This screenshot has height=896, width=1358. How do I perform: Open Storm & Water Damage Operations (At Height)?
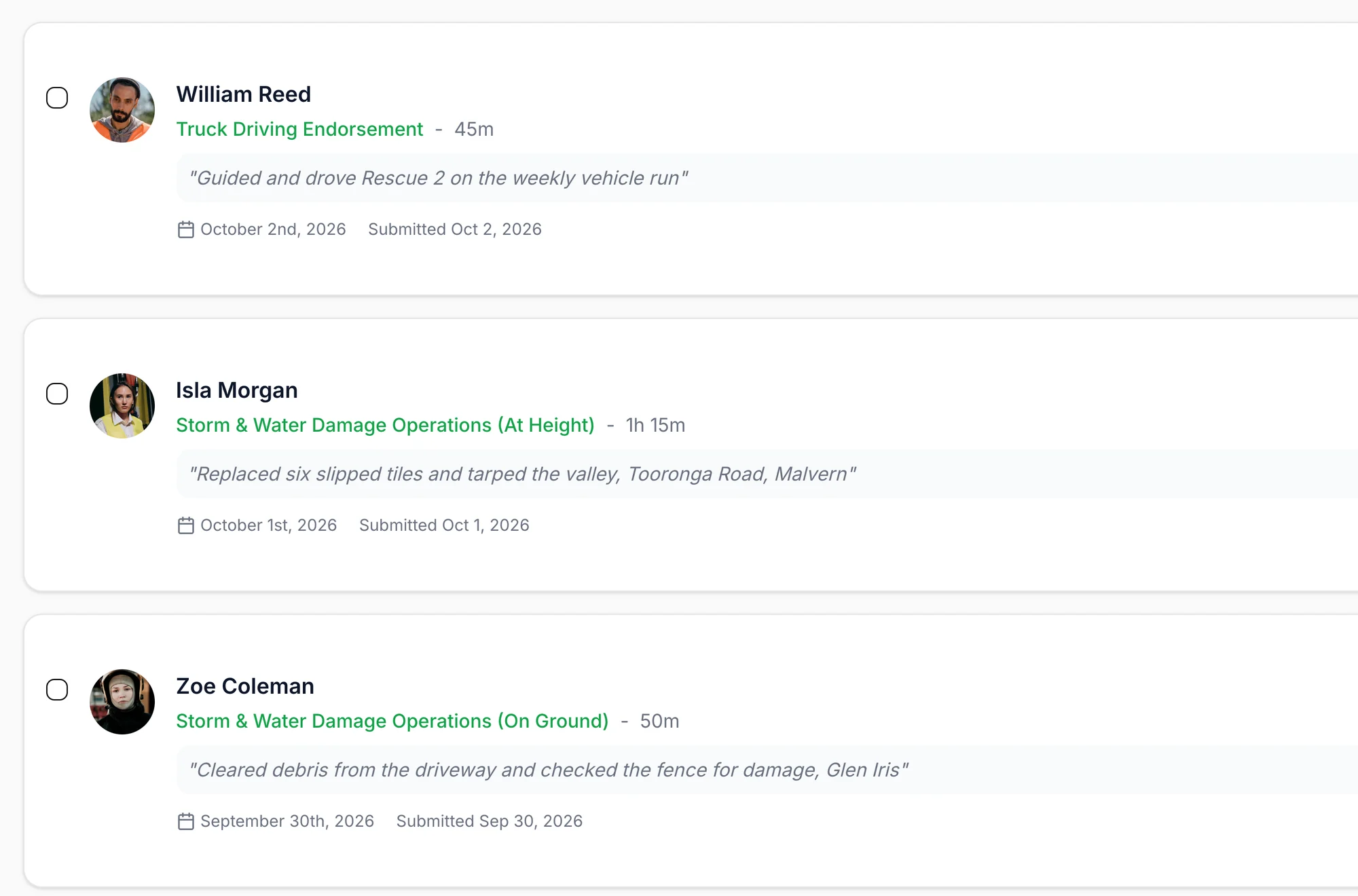[x=385, y=425]
